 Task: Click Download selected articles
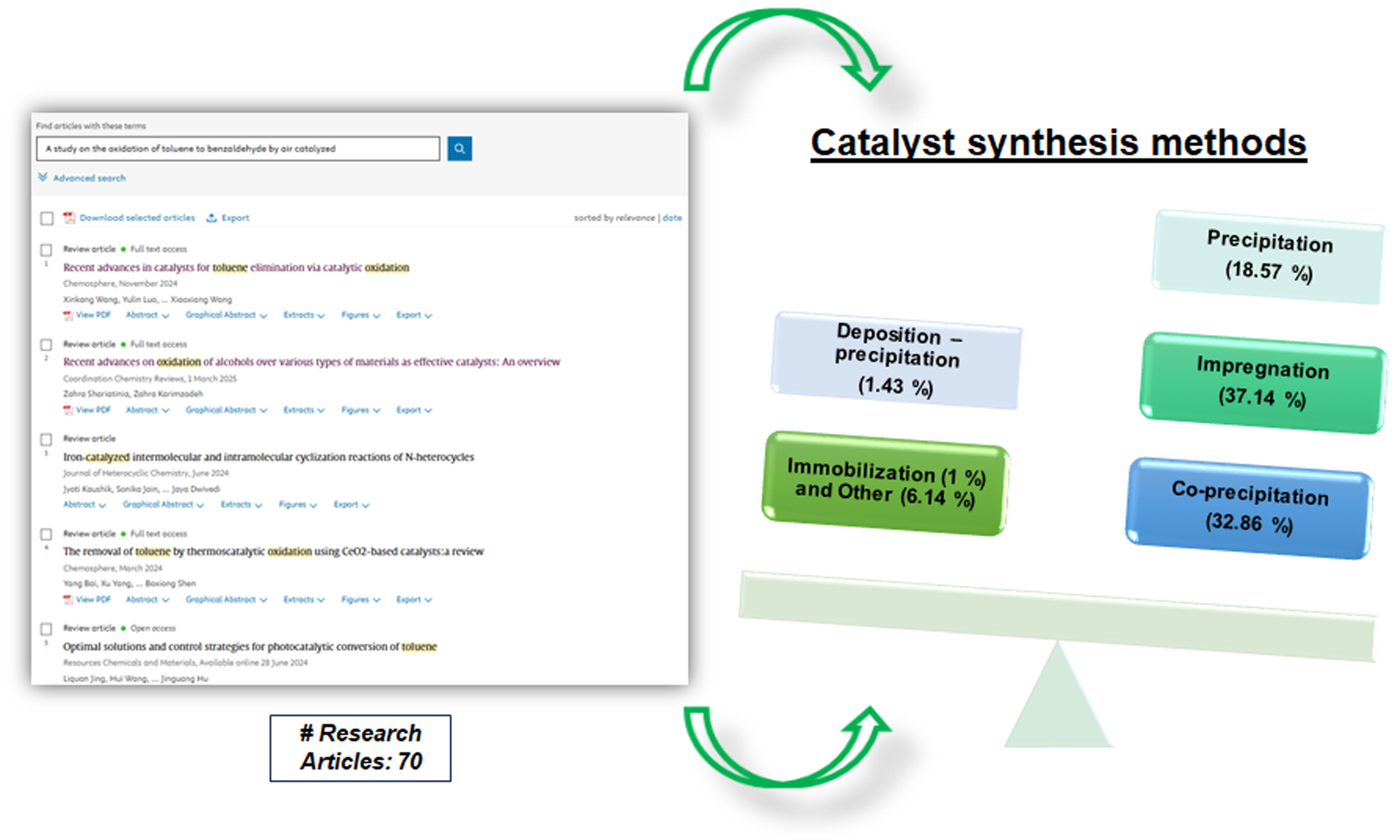tap(137, 218)
